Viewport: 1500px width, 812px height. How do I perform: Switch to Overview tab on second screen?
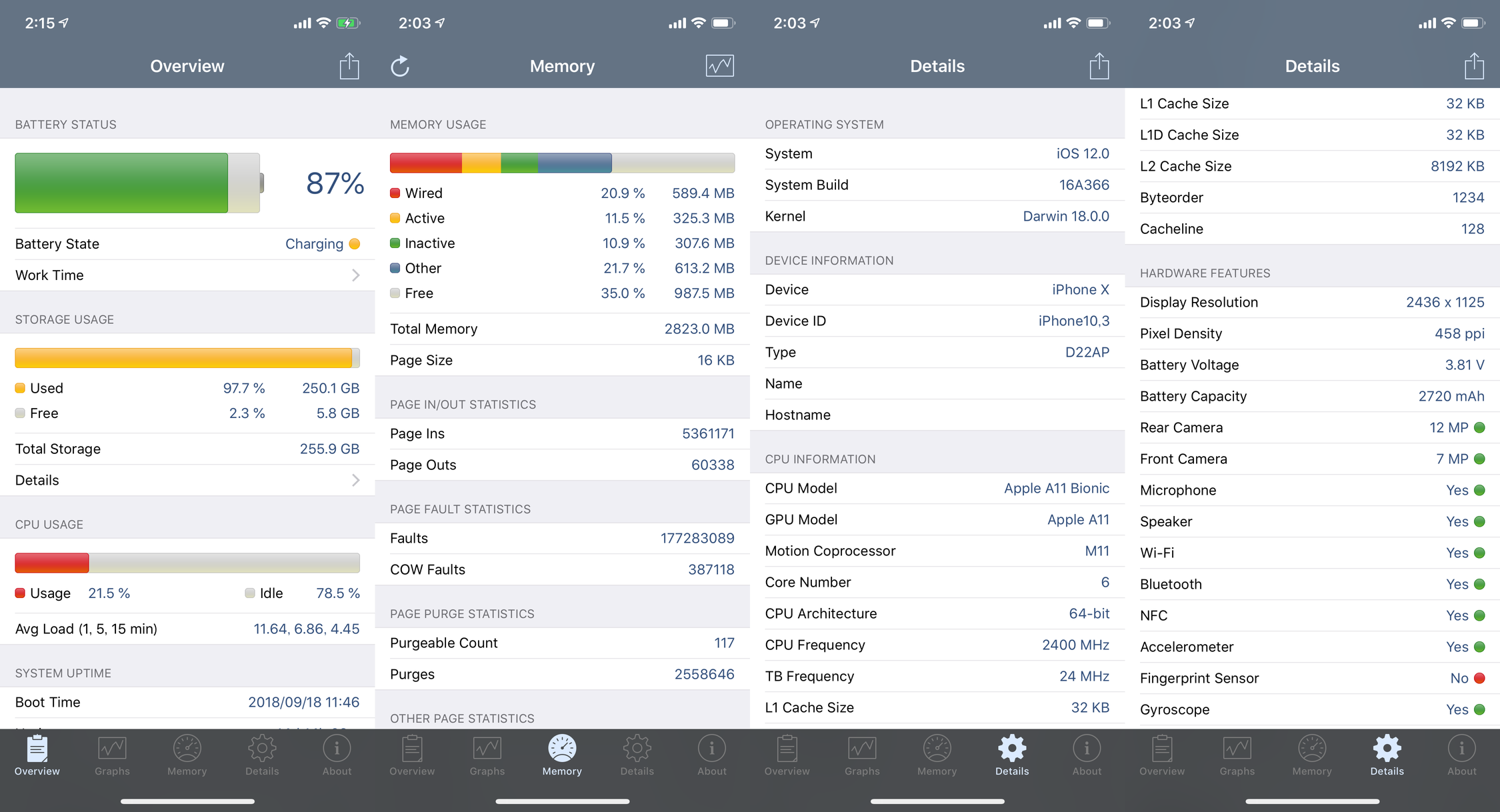(412, 755)
